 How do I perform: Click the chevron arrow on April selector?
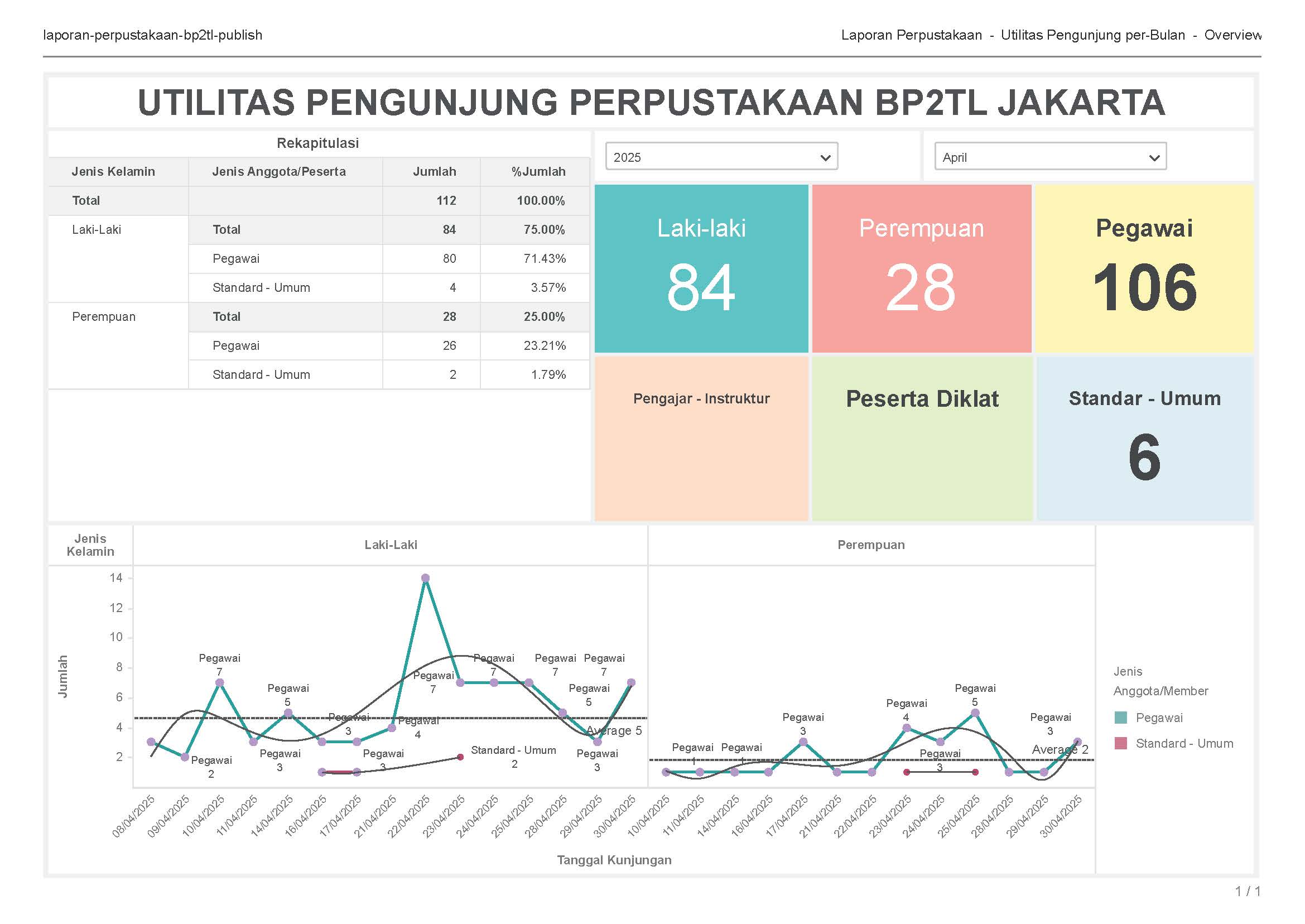coord(1154,157)
